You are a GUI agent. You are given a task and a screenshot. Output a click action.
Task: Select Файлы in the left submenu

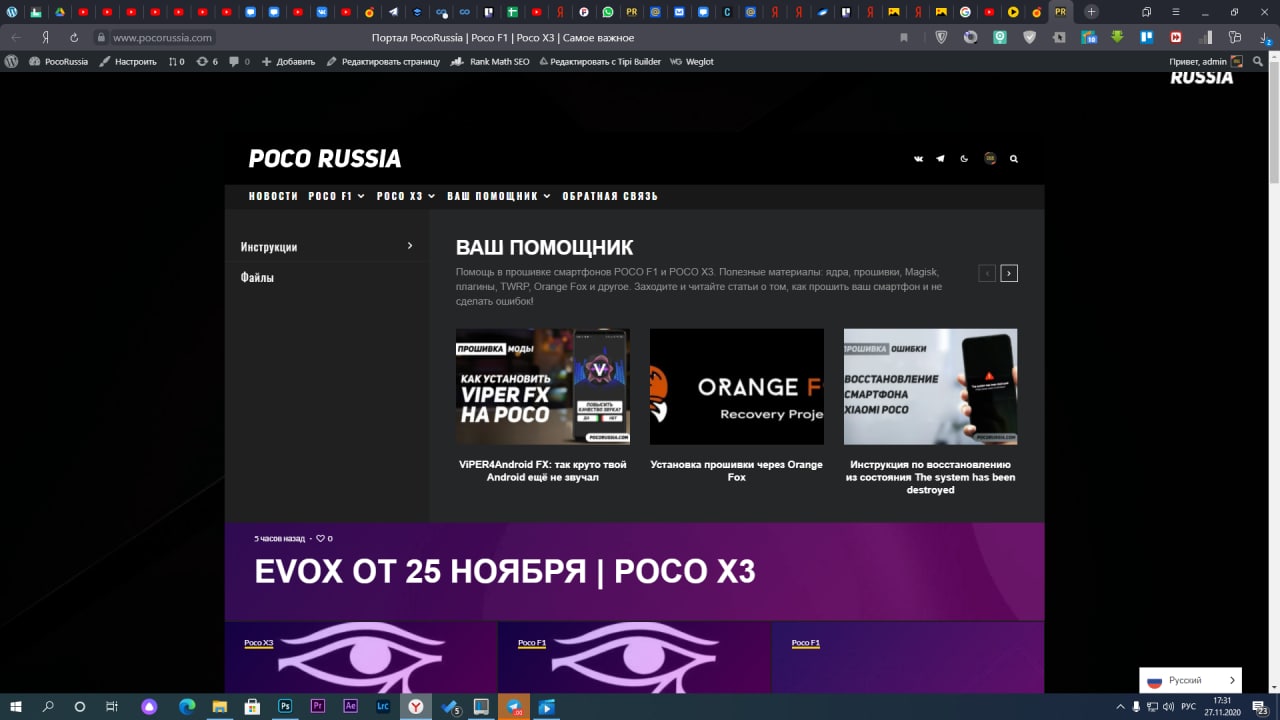(x=257, y=277)
